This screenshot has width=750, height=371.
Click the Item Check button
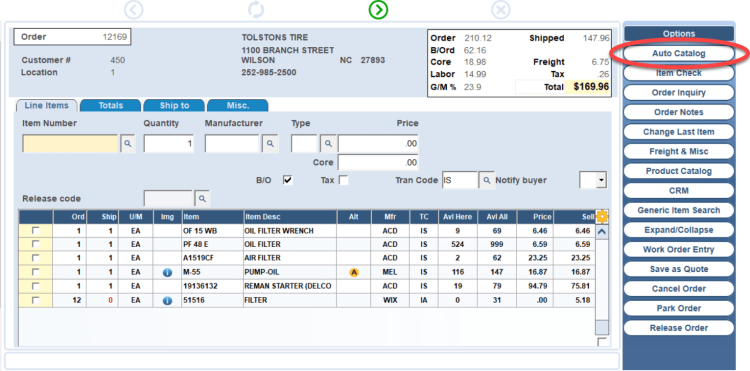pos(678,73)
